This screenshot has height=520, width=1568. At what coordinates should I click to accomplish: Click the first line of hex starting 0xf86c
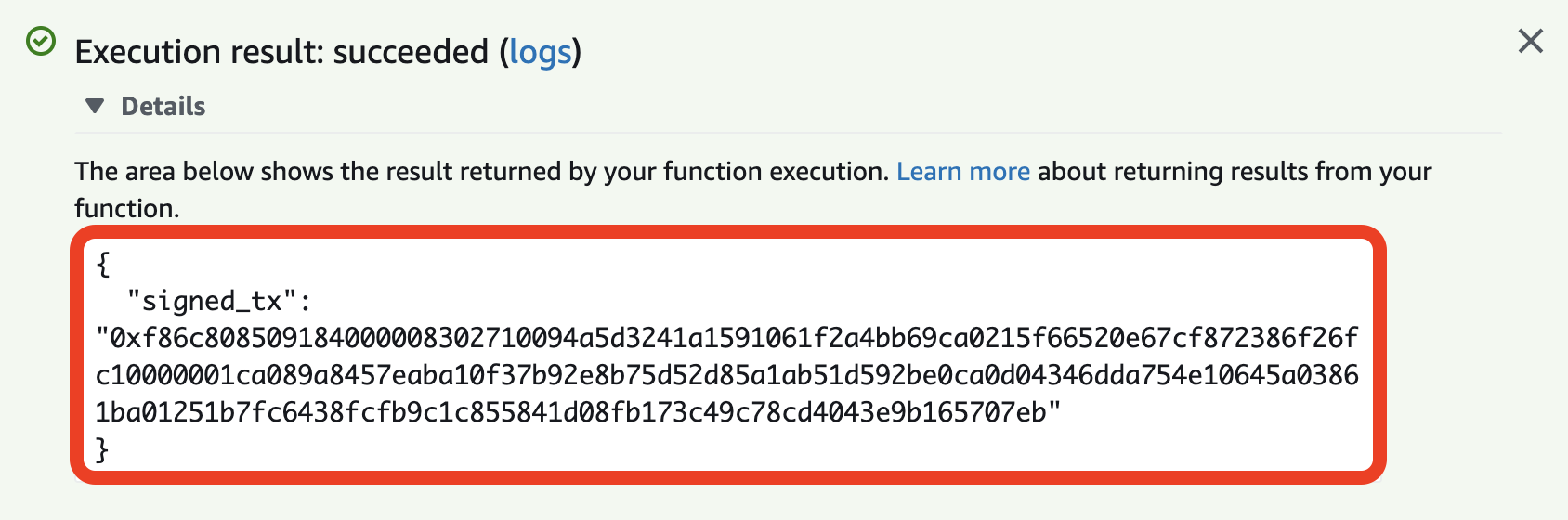point(727,338)
